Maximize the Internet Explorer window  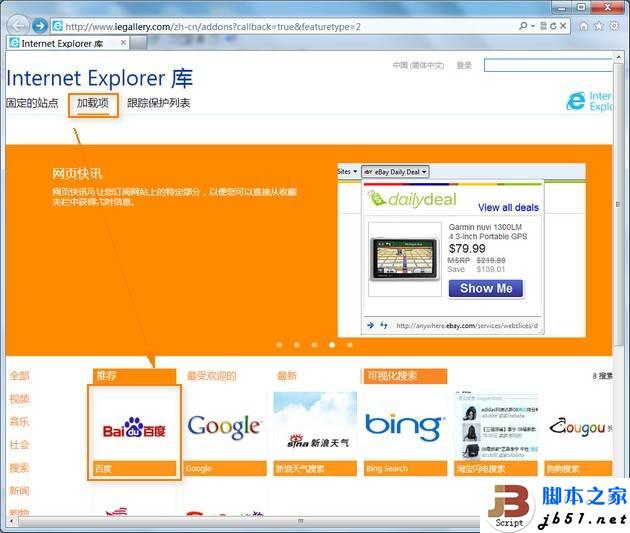(581, 7)
